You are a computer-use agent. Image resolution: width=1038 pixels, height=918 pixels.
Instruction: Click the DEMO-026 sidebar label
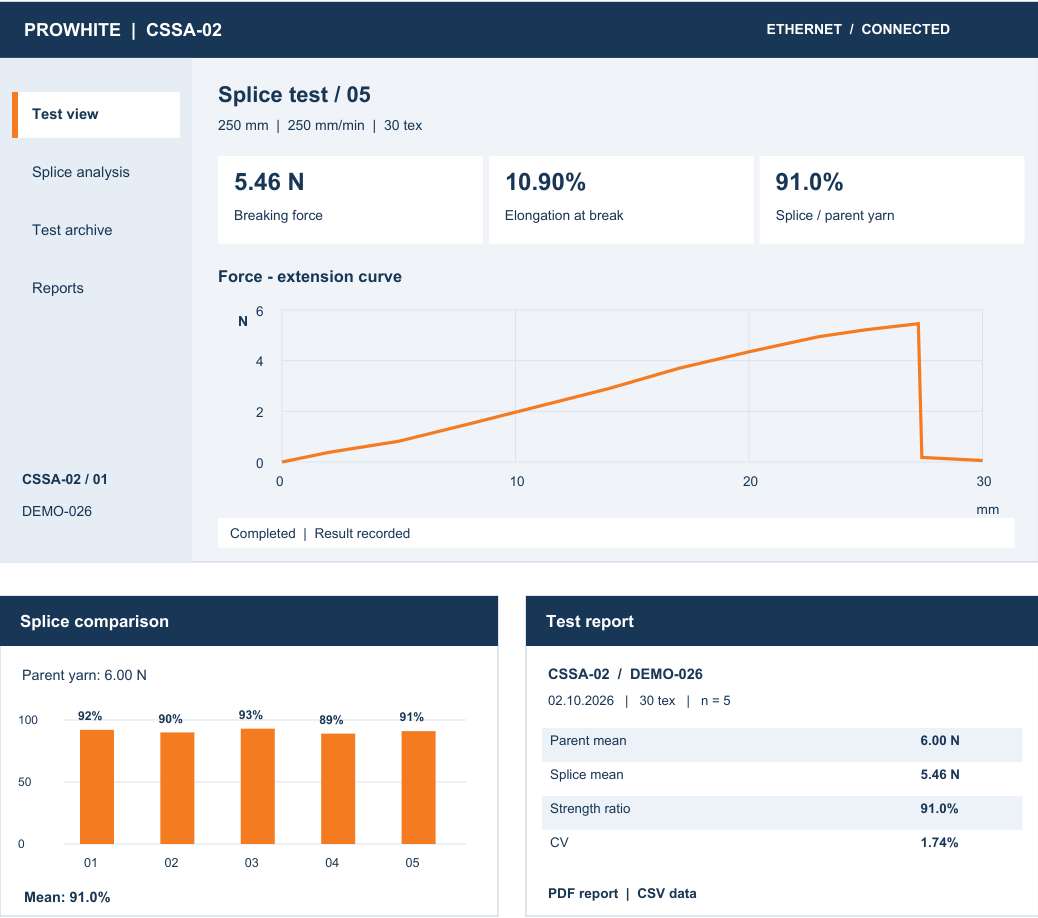click(57, 511)
